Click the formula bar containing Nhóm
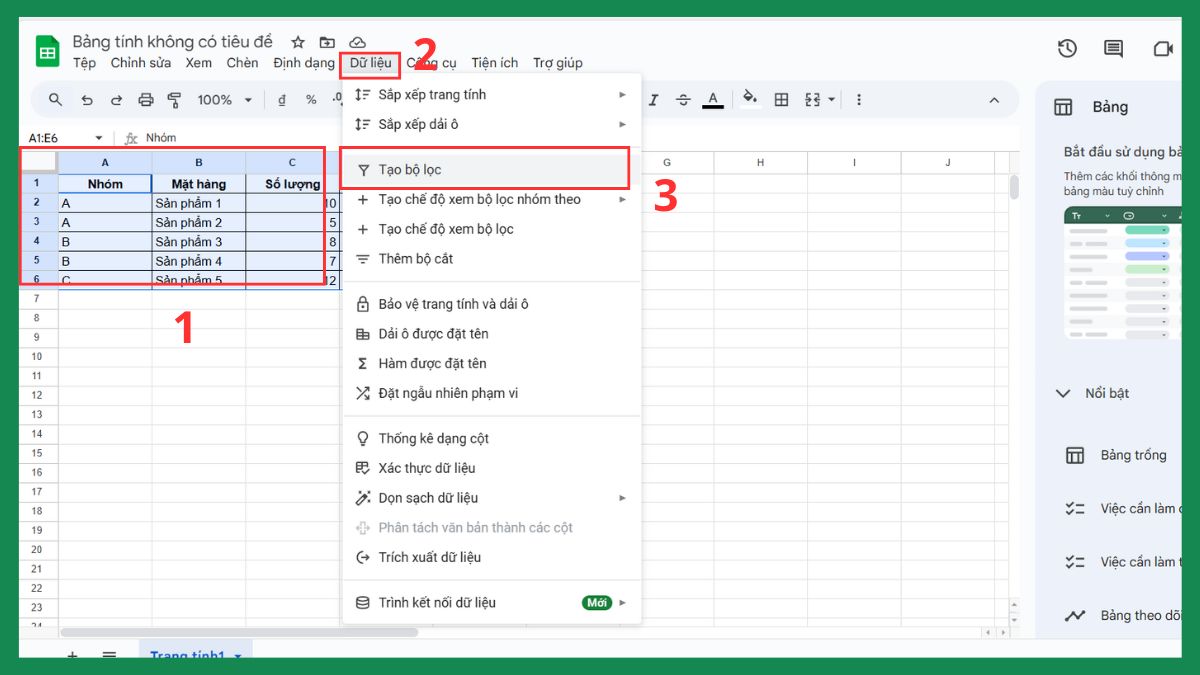Image resolution: width=1200 pixels, height=675 pixels. (580, 138)
